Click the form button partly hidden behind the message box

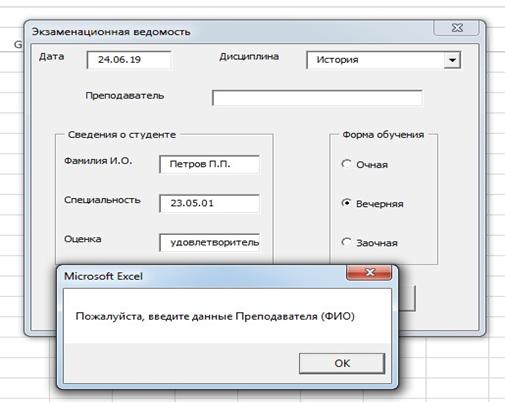[407, 298]
